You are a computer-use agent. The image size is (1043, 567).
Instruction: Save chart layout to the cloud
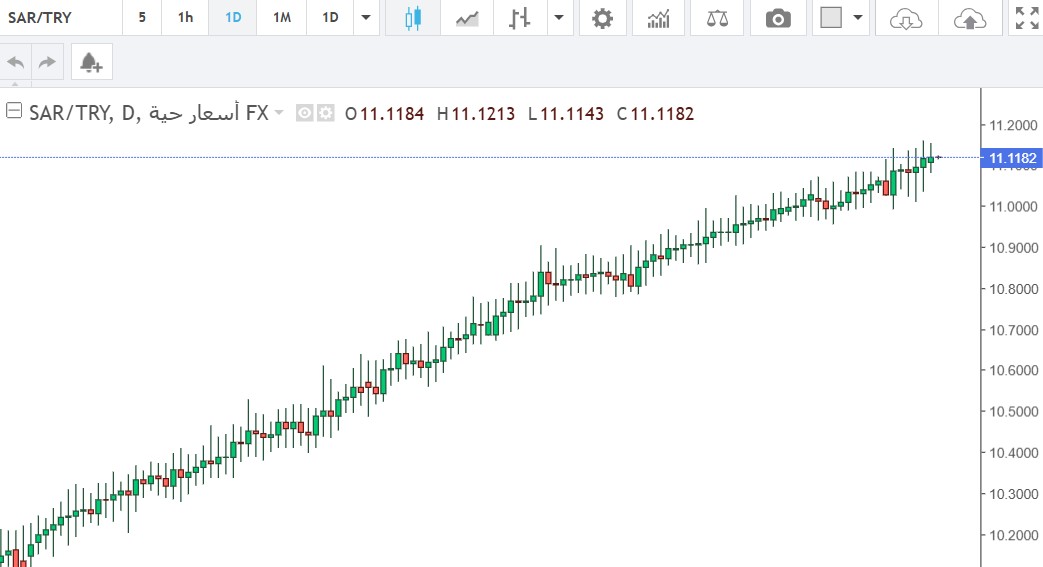point(968,18)
